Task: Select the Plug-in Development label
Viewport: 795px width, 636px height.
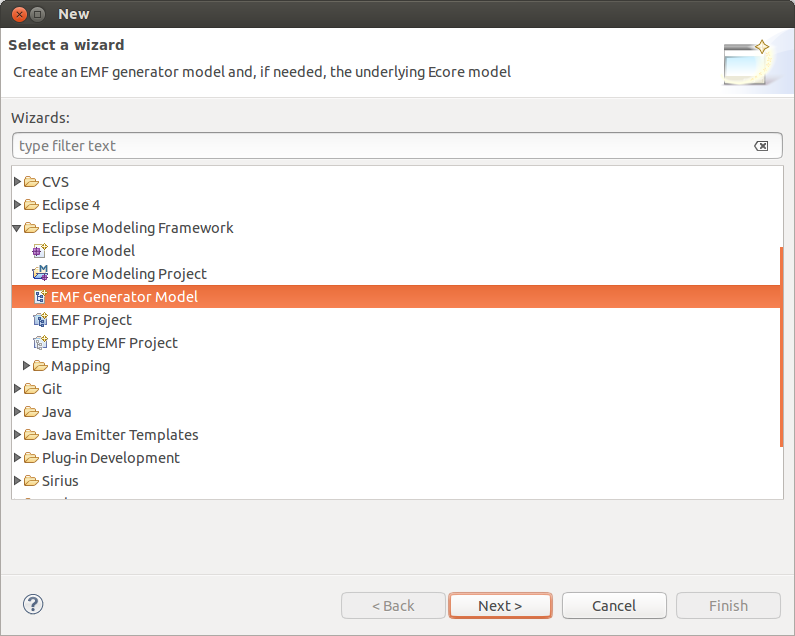Action: (x=111, y=458)
